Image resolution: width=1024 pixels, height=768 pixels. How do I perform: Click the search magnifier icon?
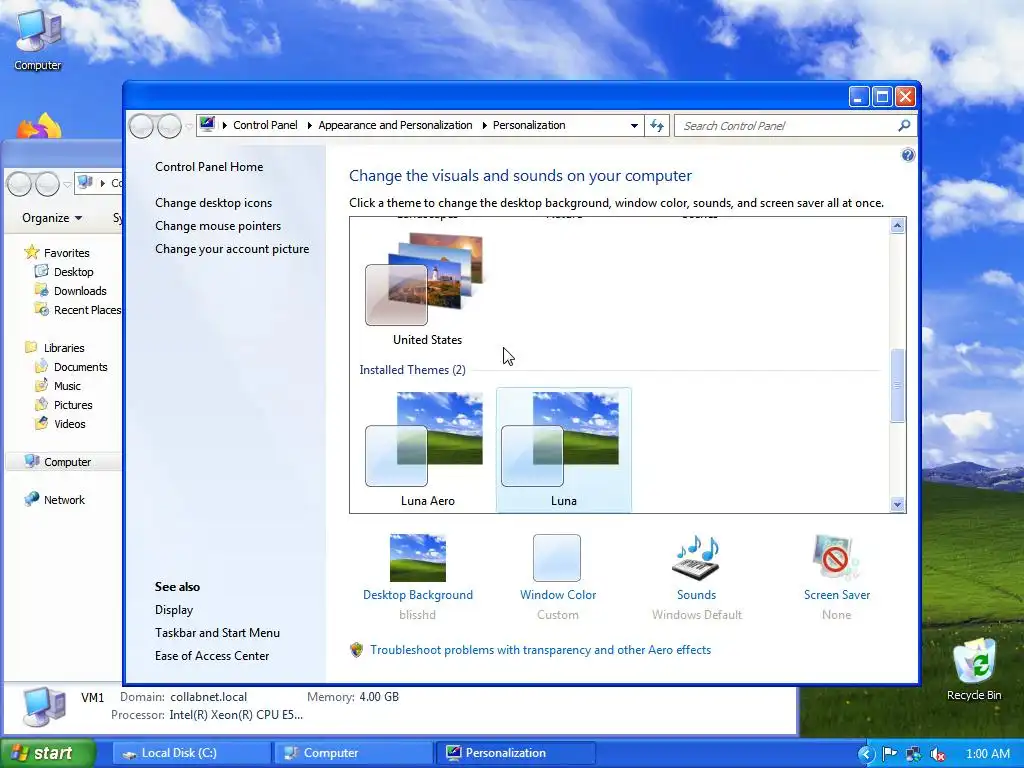tap(904, 125)
